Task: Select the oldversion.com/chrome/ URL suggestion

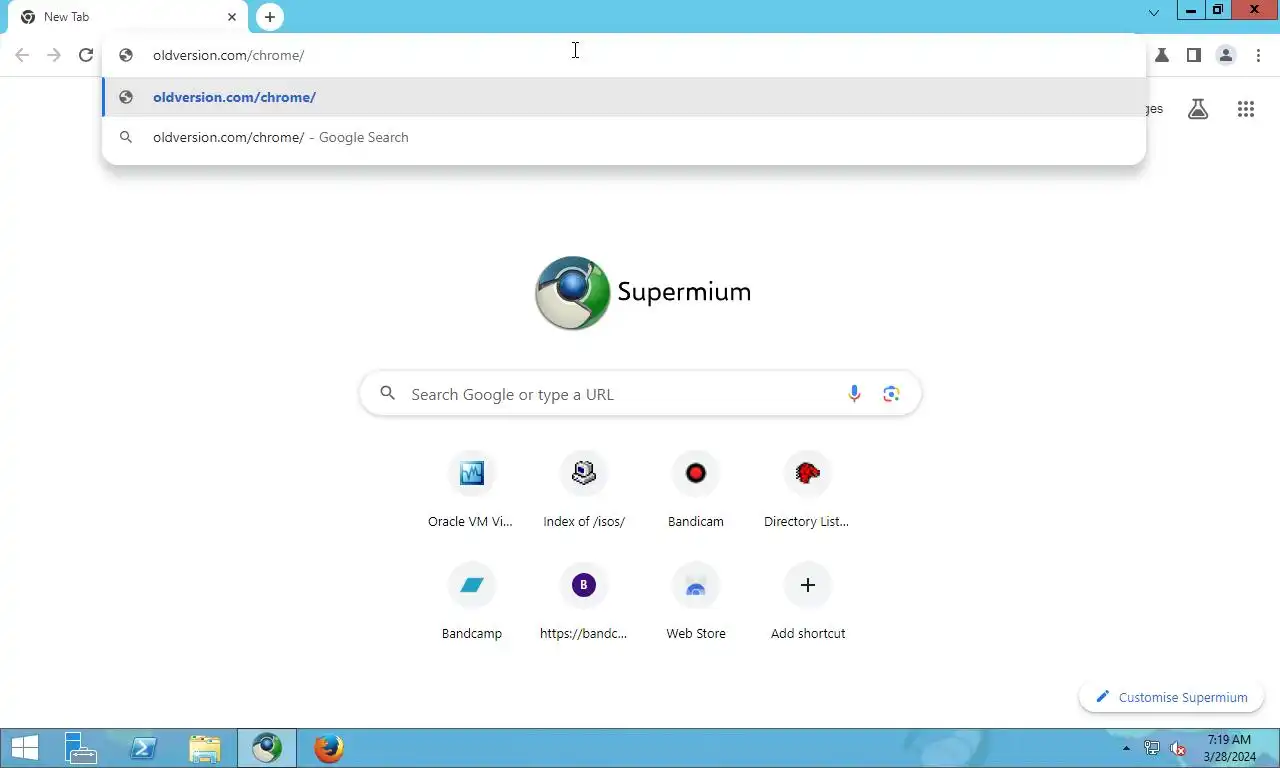Action: point(624,97)
